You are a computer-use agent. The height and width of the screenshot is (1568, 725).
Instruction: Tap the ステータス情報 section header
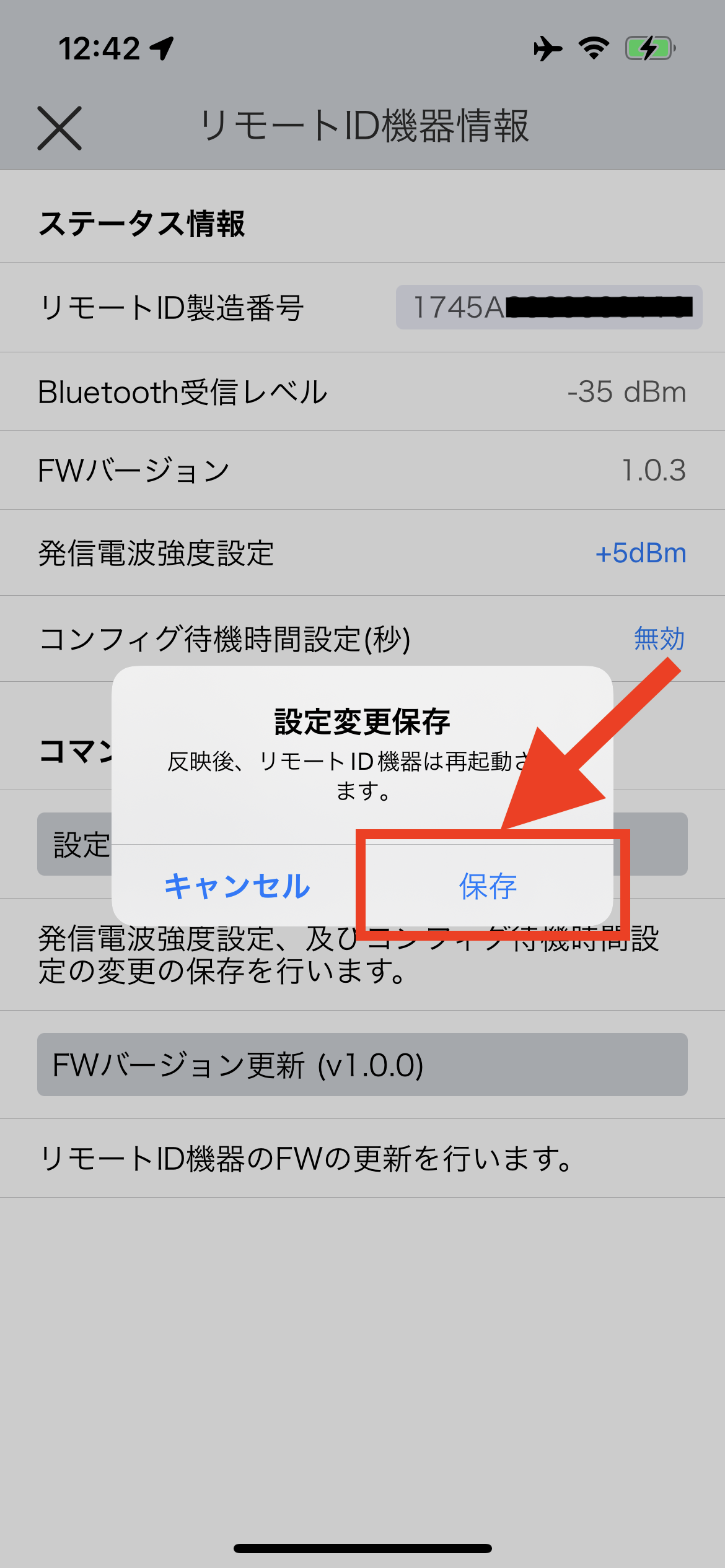[142, 224]
